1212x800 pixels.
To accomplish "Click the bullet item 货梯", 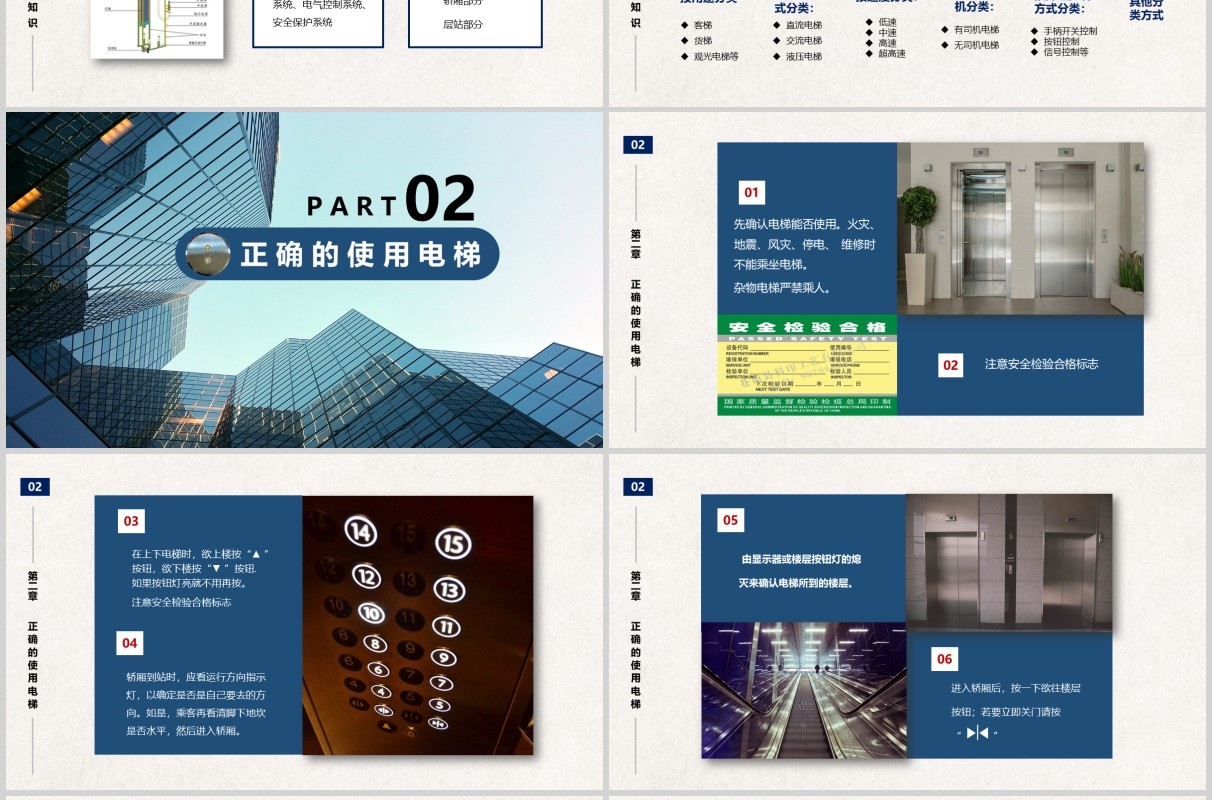I will point(702,41).
